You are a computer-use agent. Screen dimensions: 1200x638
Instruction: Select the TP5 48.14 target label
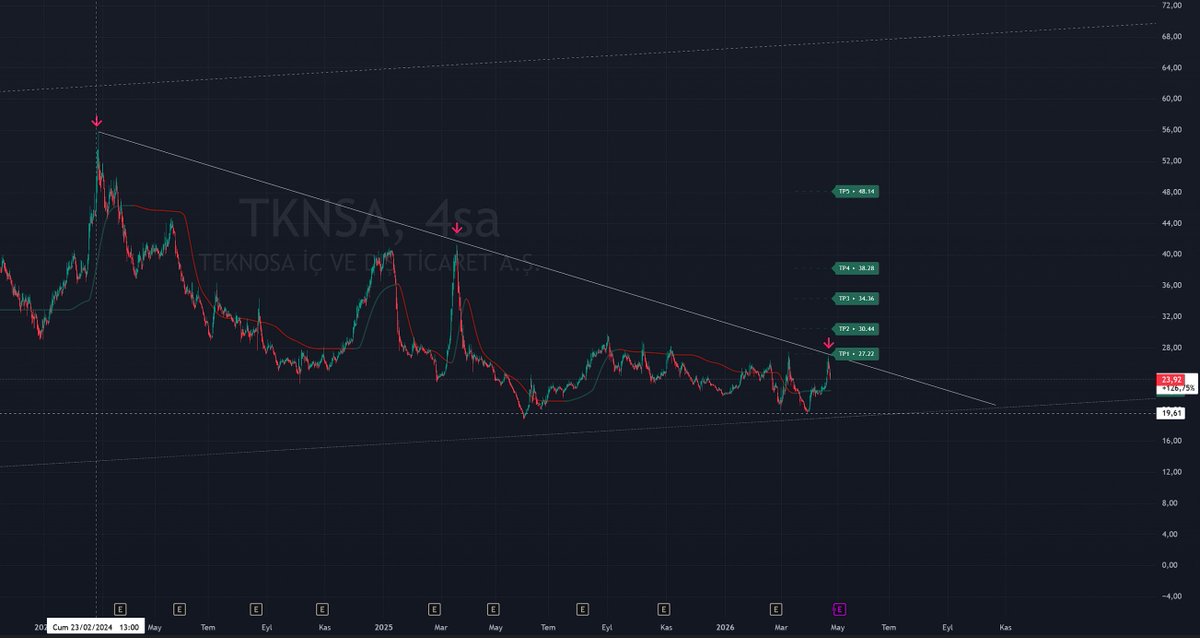pos(856,191)
